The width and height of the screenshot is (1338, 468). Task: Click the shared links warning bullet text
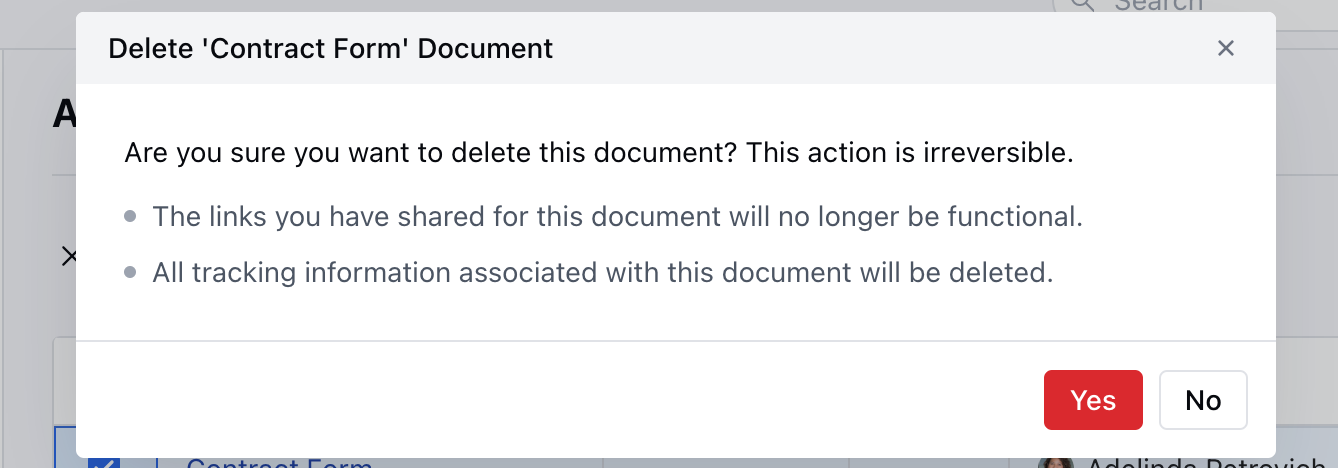click(617, 216)
